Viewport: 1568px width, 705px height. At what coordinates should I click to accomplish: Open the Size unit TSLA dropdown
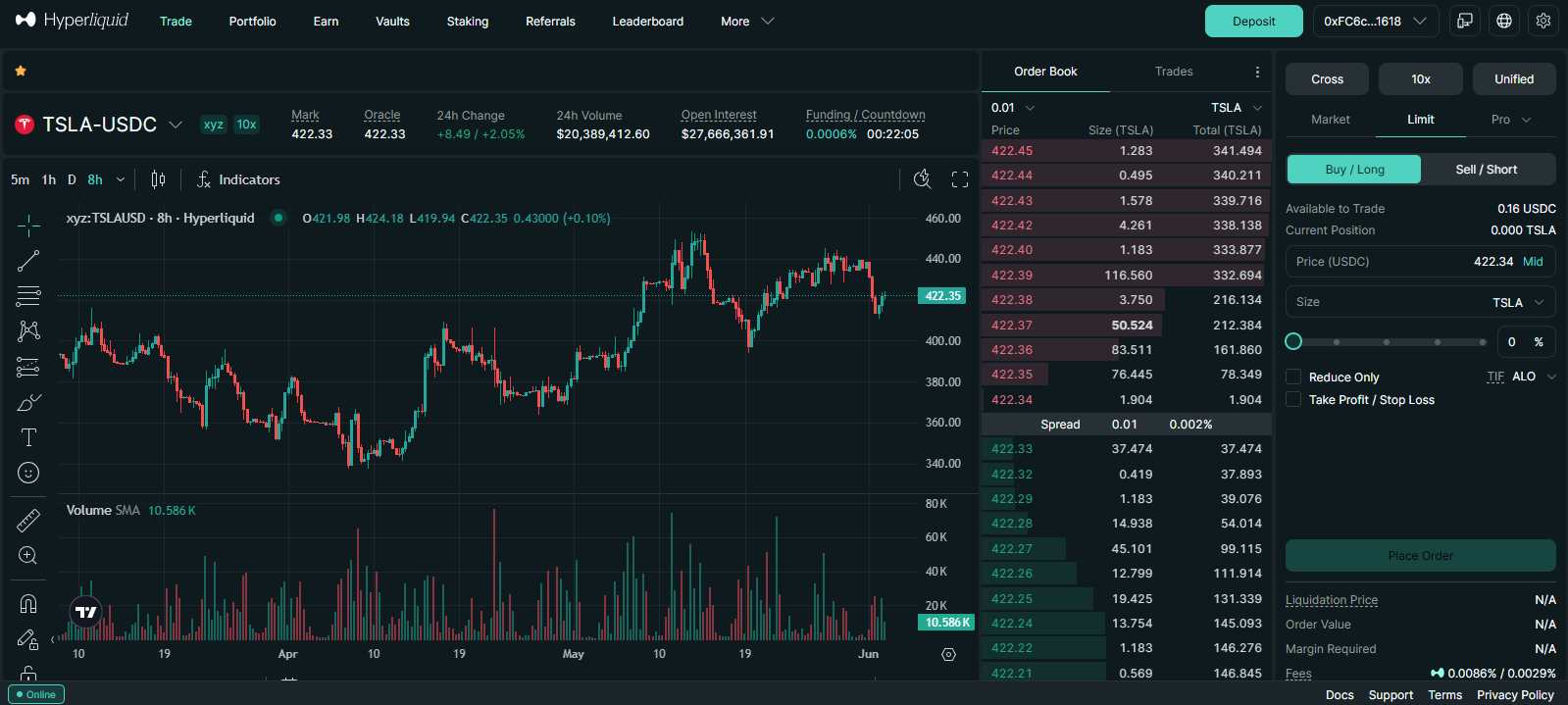coord(1519,302)
